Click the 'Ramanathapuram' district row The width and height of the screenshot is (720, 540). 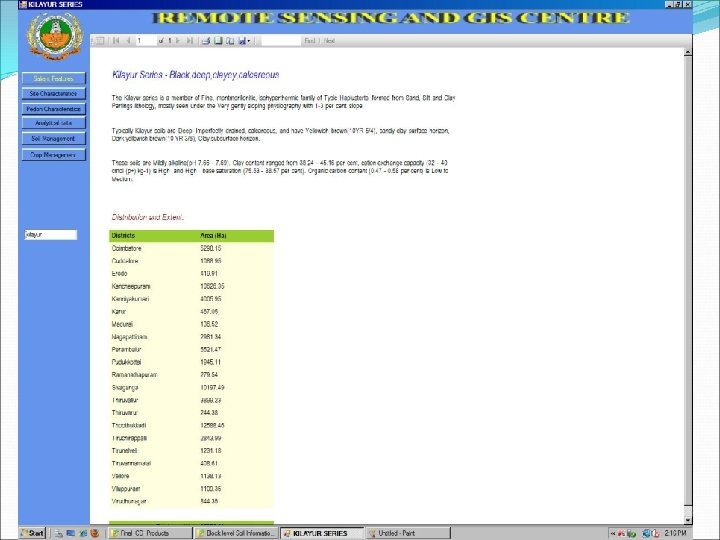(x=191, y=375)
